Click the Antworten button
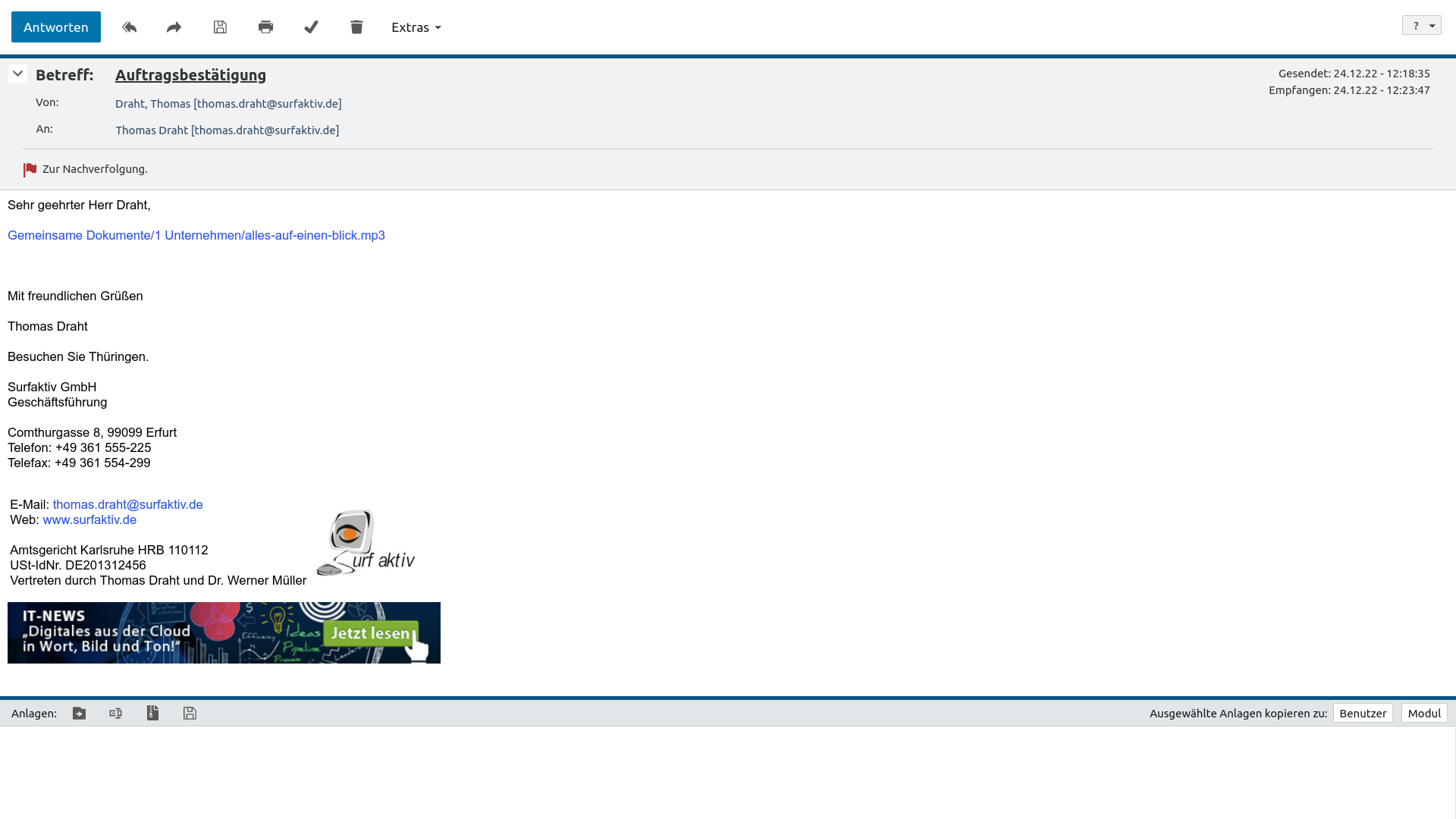1456x819 pixels. [55, 27]
